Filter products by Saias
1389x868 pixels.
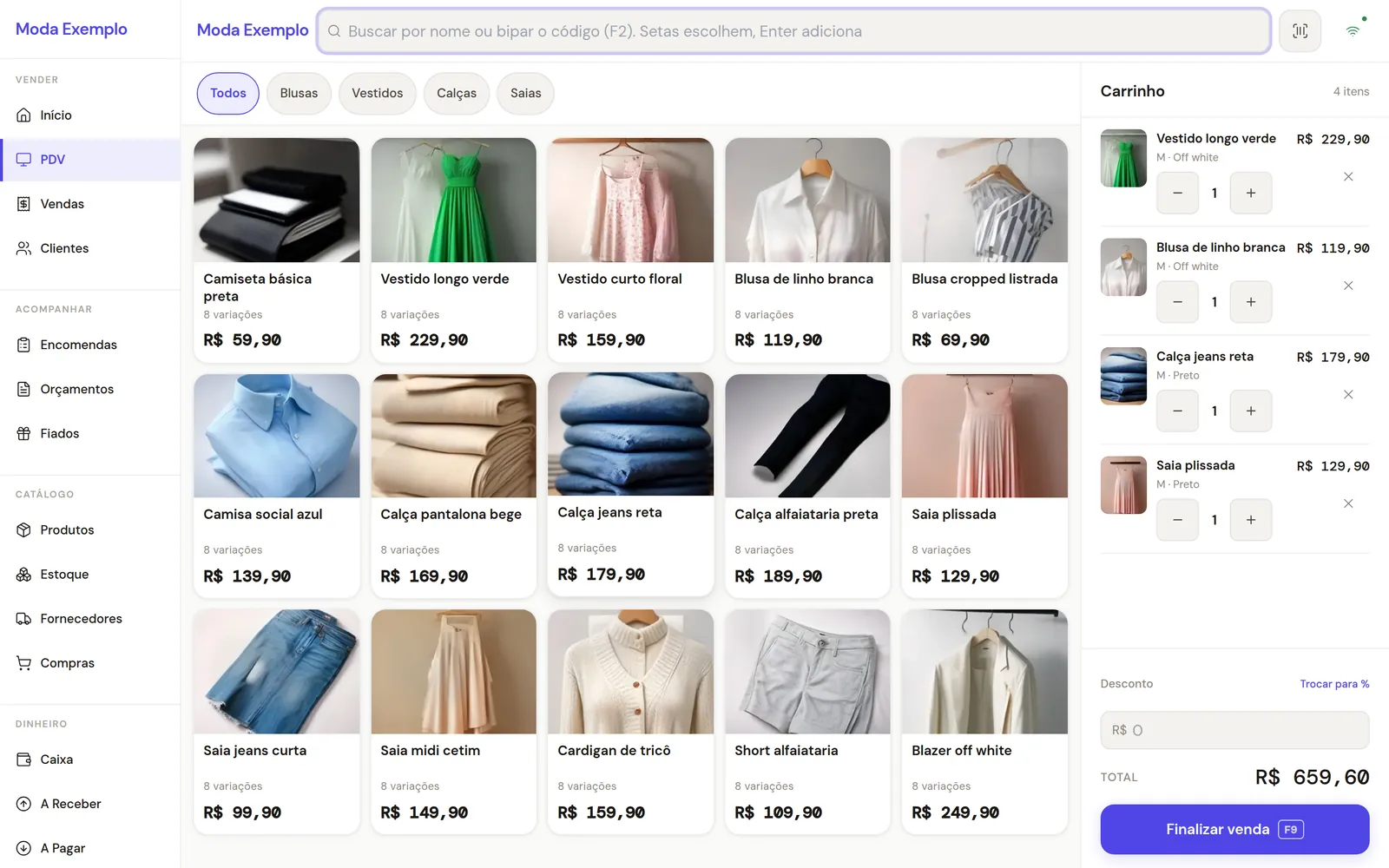(525, 94)
